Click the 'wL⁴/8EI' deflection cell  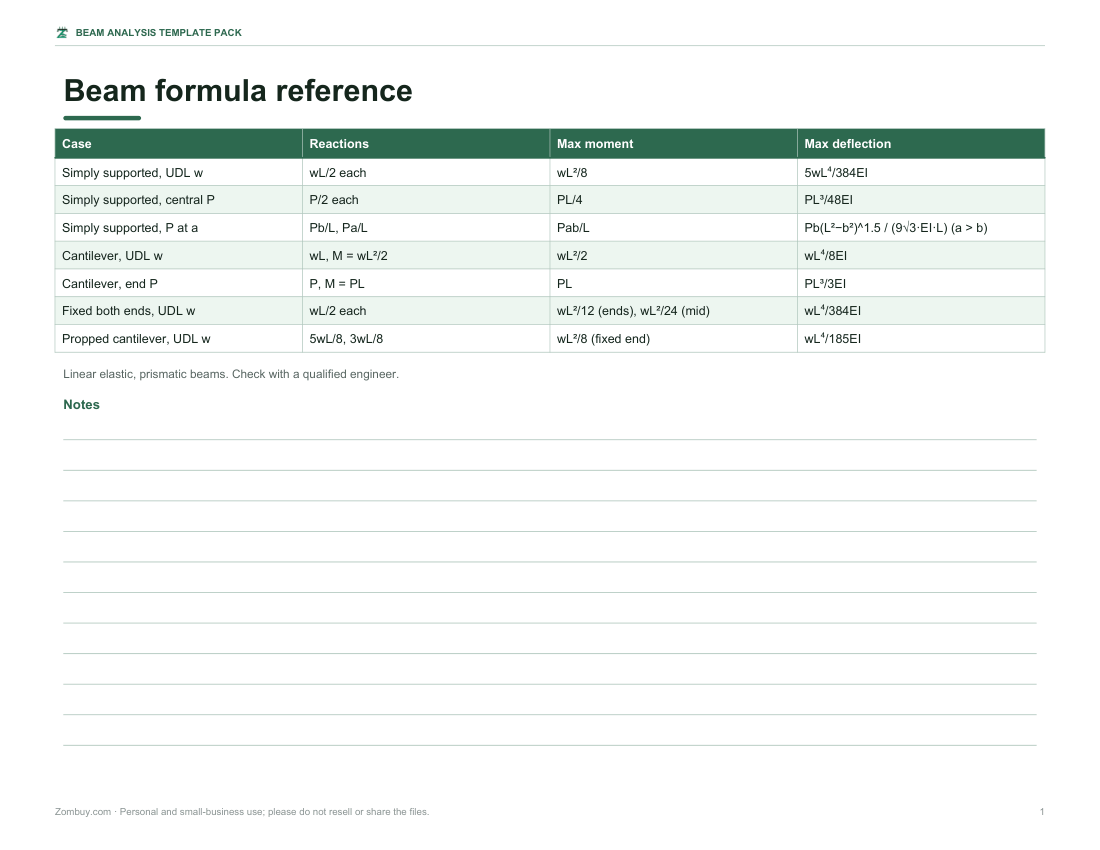pyautogui.click(x=921, y=256)
